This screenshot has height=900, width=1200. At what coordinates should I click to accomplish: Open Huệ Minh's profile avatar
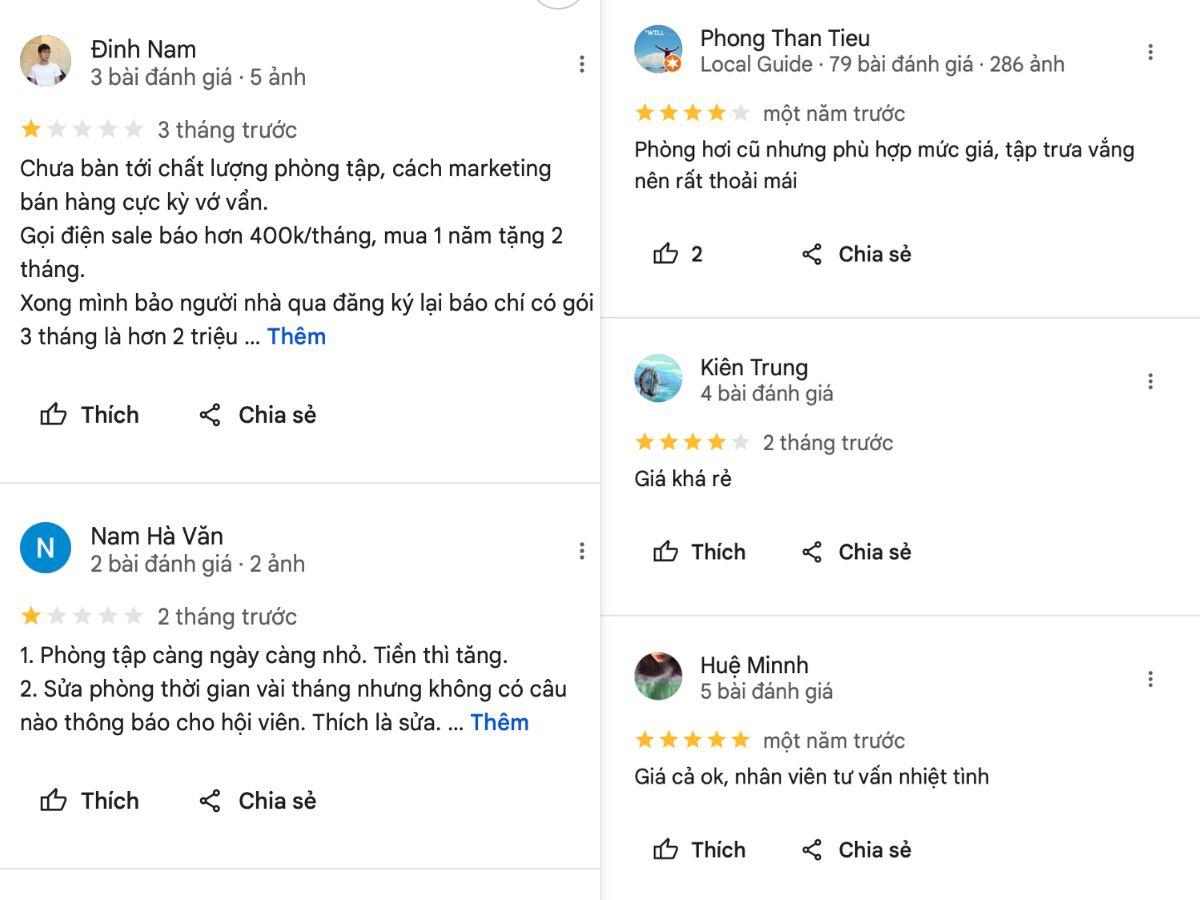658,677
